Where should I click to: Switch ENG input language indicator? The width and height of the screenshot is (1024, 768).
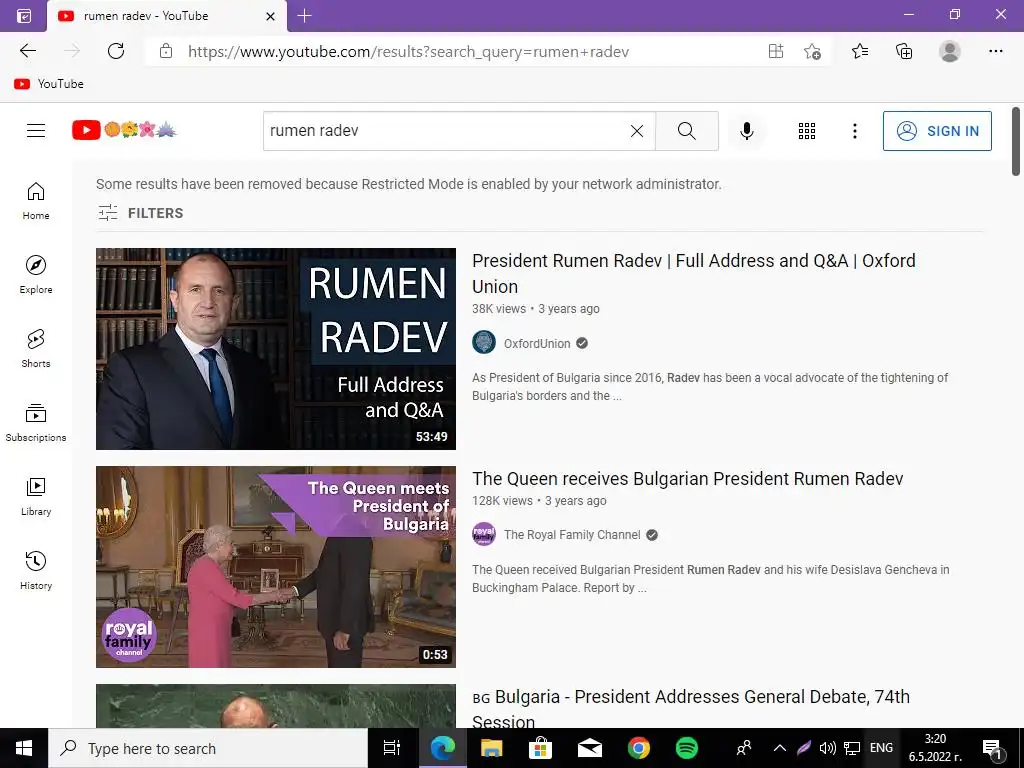coord(881,748)
